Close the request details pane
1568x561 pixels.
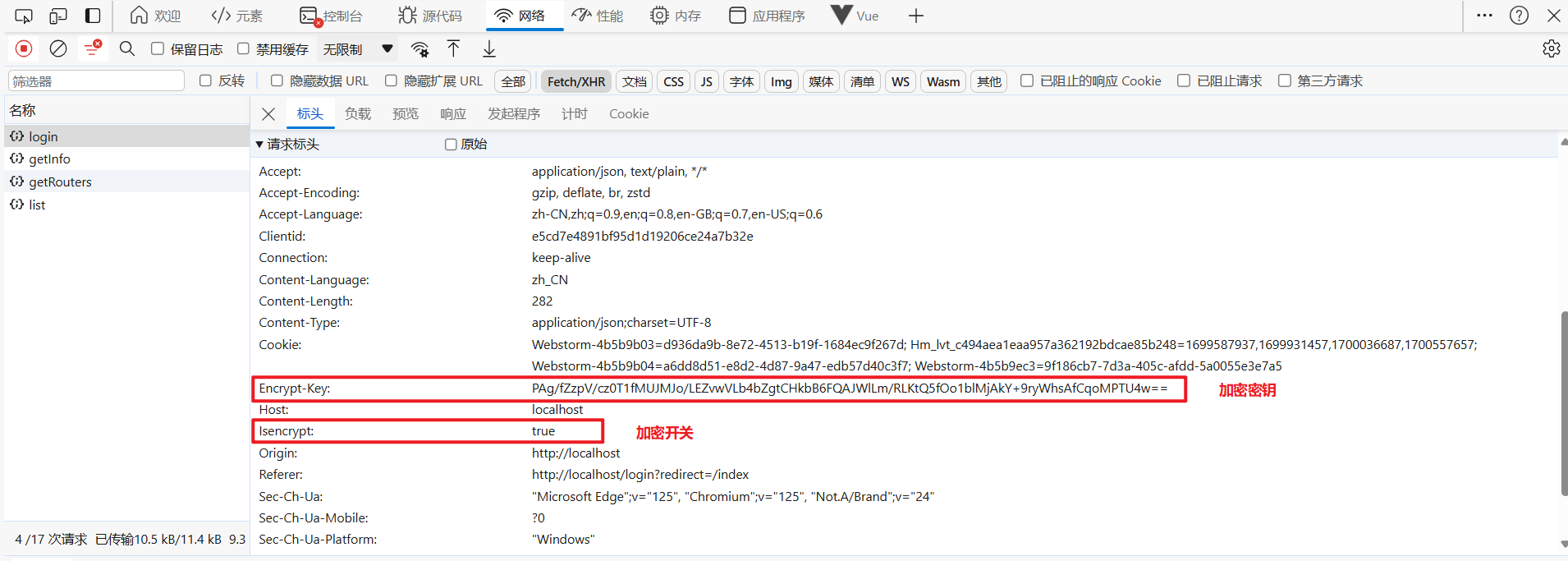(x=268, y=114)
